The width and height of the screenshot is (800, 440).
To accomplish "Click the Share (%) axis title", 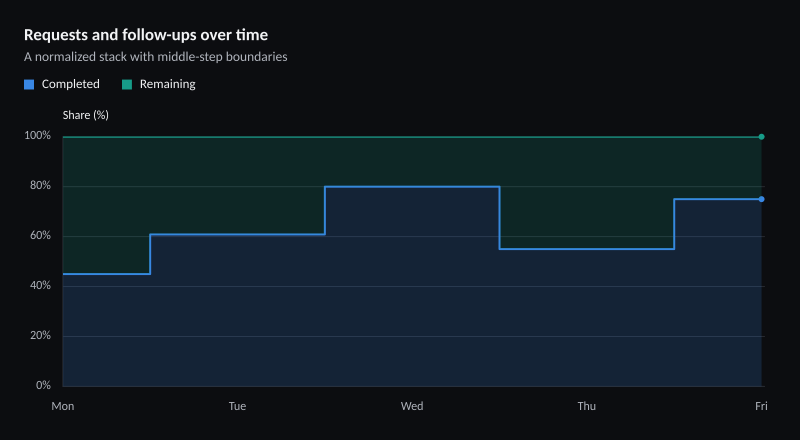I will coord(86,115).
